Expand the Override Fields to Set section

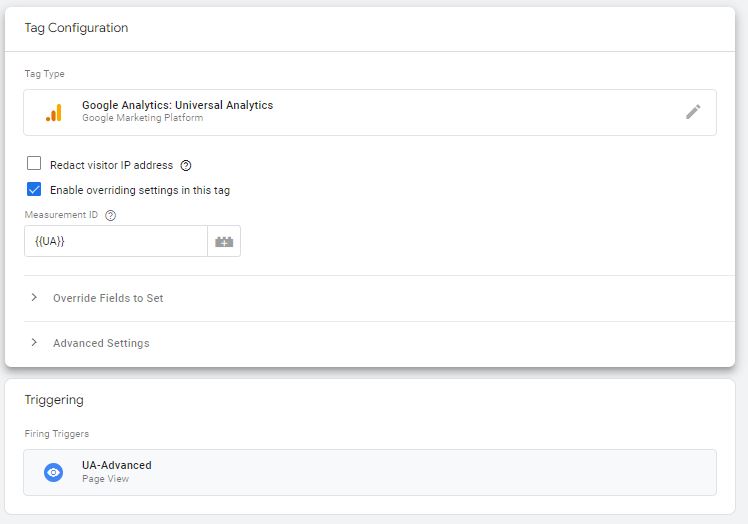click(x=379, y=298)
